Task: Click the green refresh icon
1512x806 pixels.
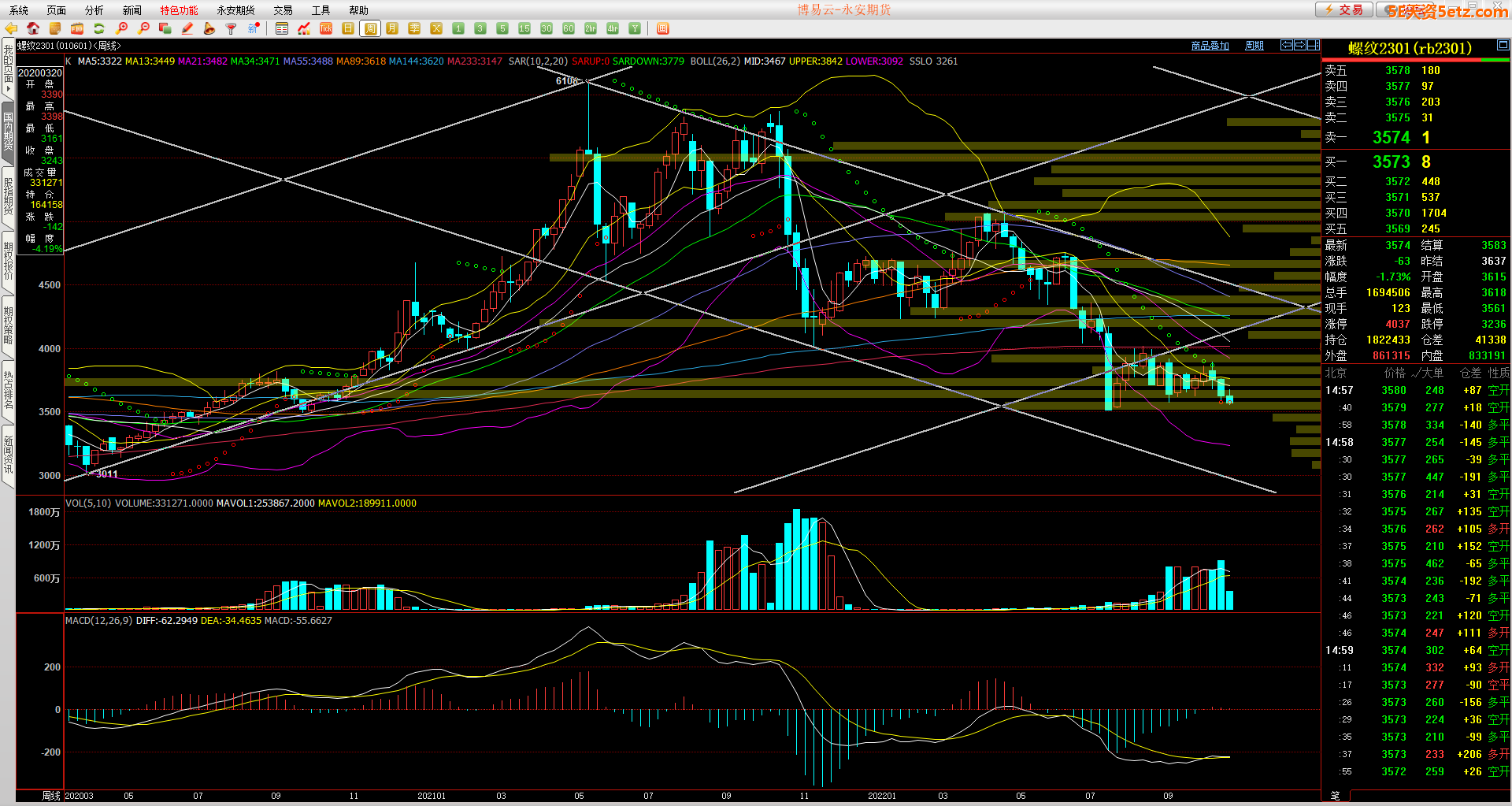Action: [x=99, y=28]
